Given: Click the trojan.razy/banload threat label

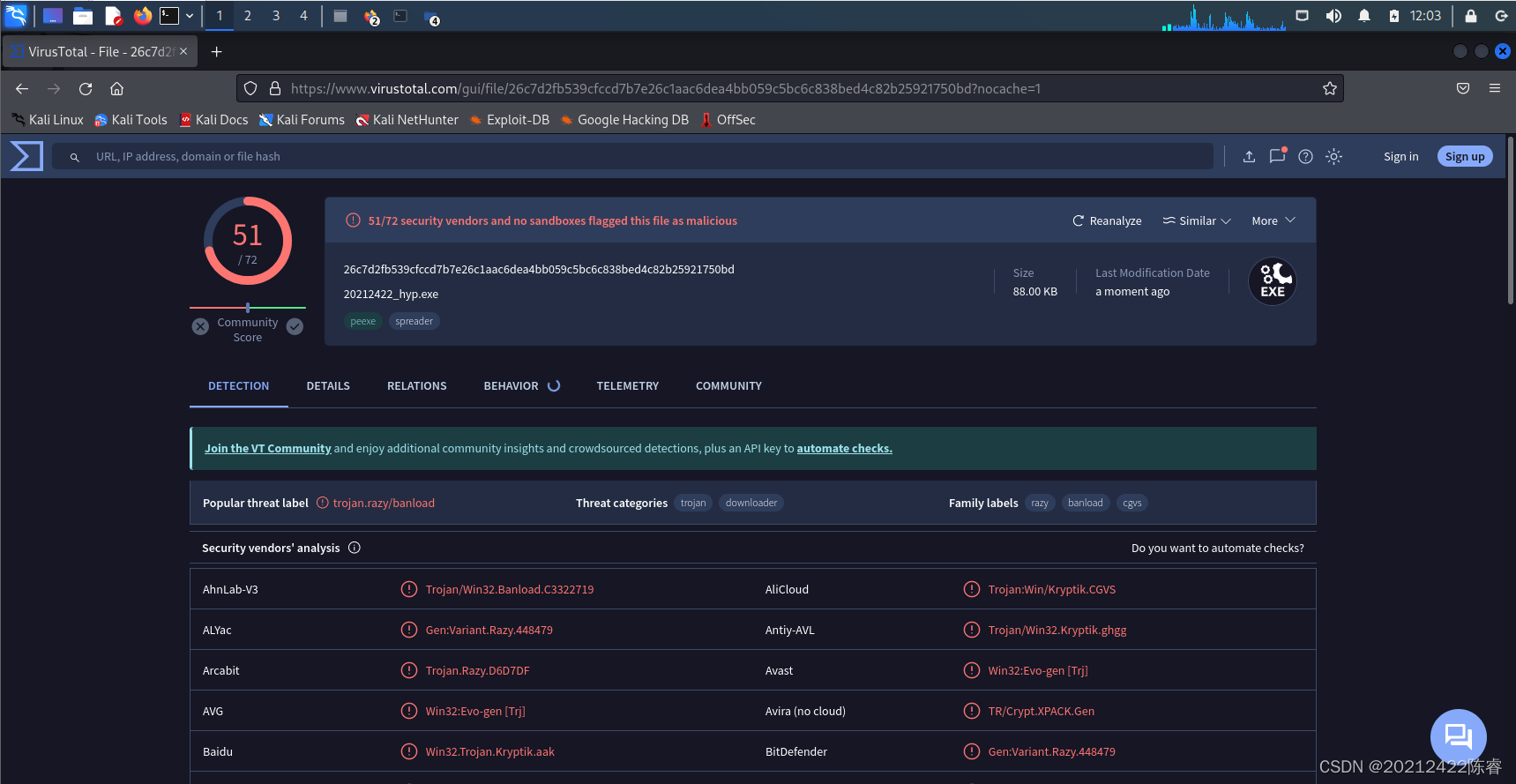Looking at the screenshot, I should pos(384,503).
